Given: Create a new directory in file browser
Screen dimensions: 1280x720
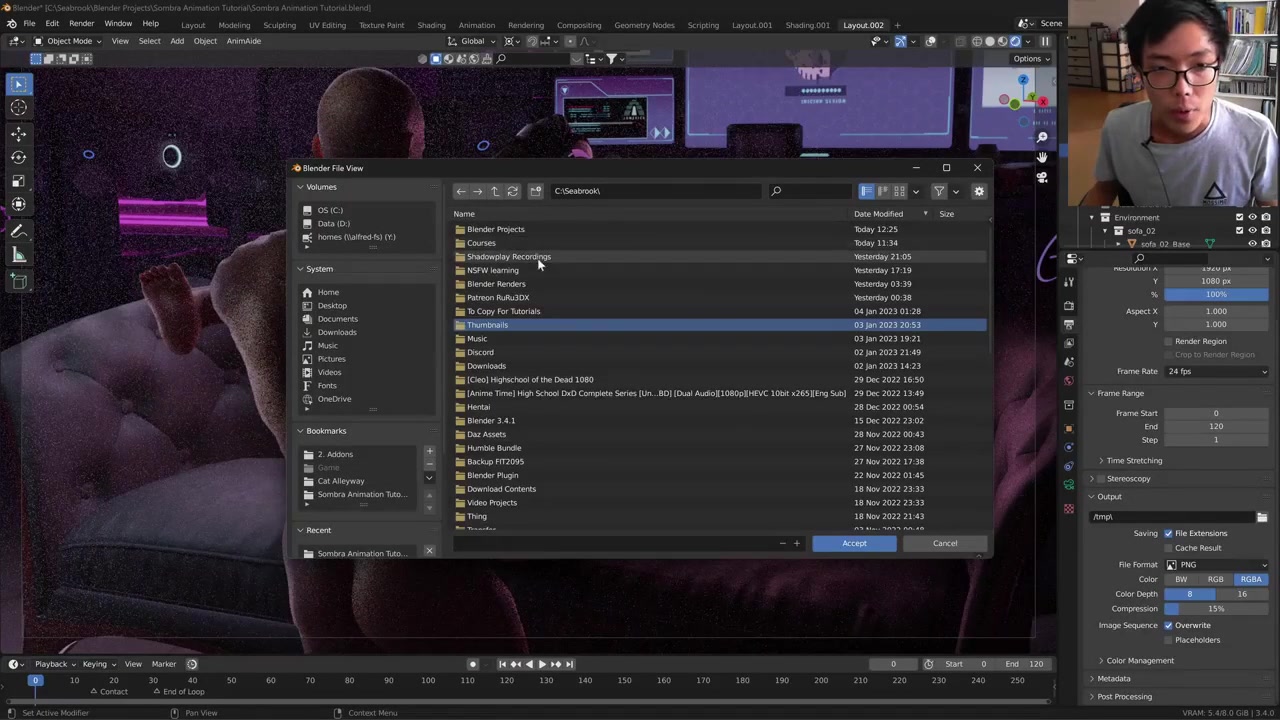Looking at the screenshot, I should (x=536, y=191).
